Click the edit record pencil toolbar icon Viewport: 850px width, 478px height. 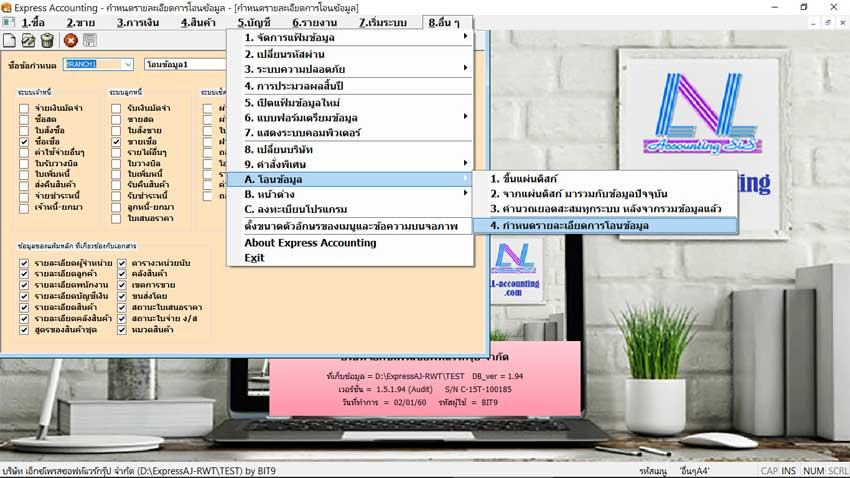[28, 40]
